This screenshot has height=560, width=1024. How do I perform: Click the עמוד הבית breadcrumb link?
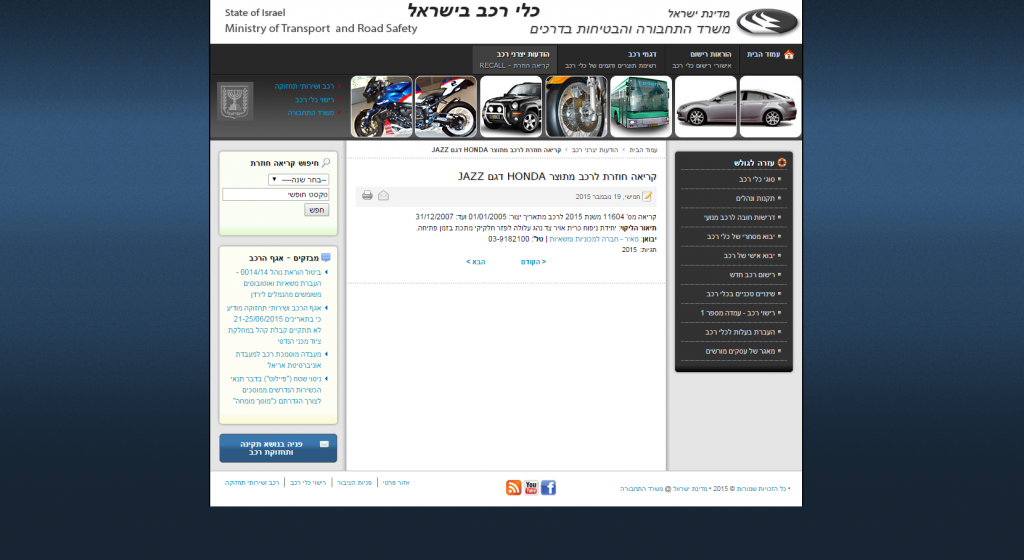coord(643,150)
